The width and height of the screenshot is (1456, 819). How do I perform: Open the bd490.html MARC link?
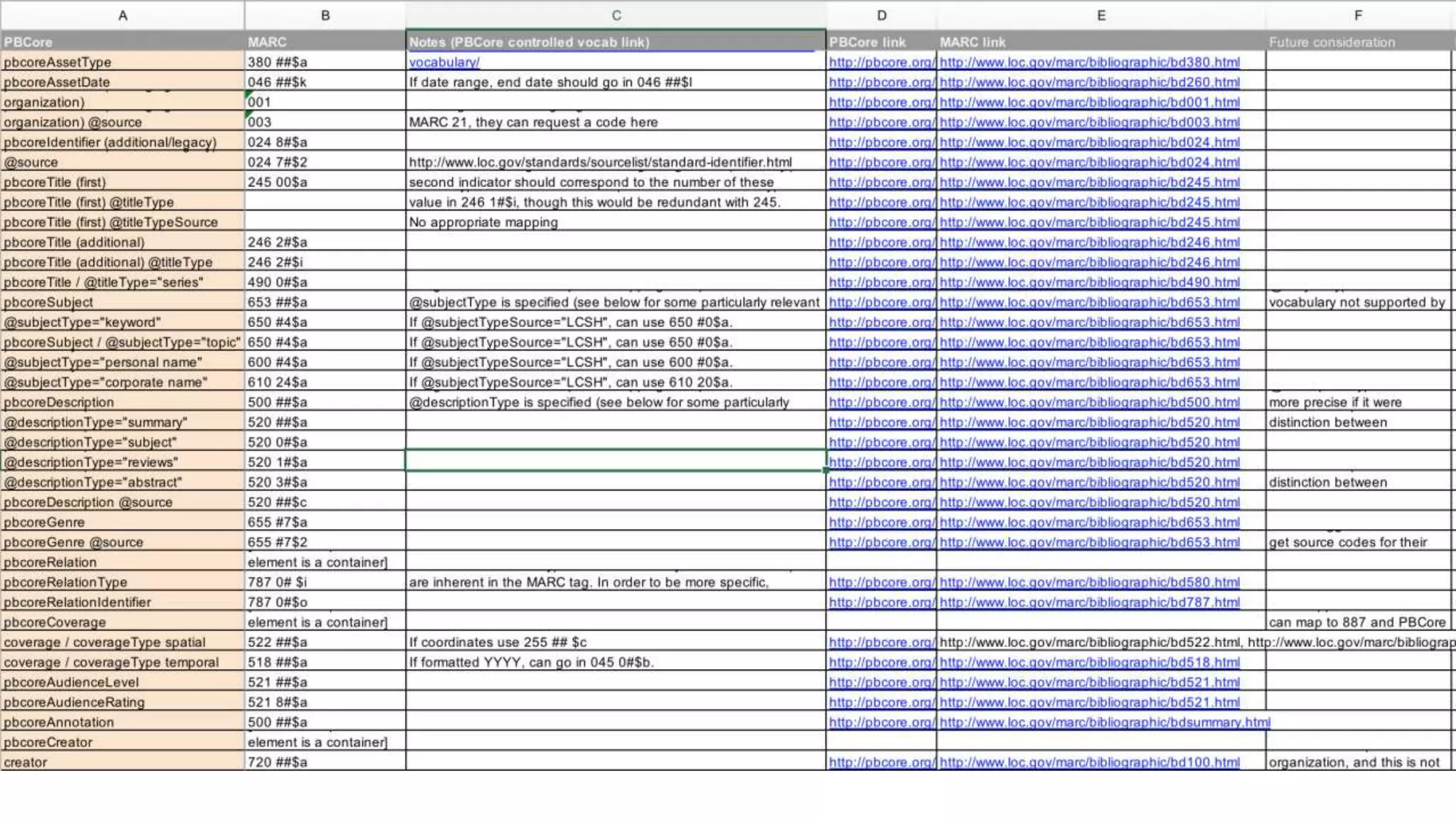1089,282
